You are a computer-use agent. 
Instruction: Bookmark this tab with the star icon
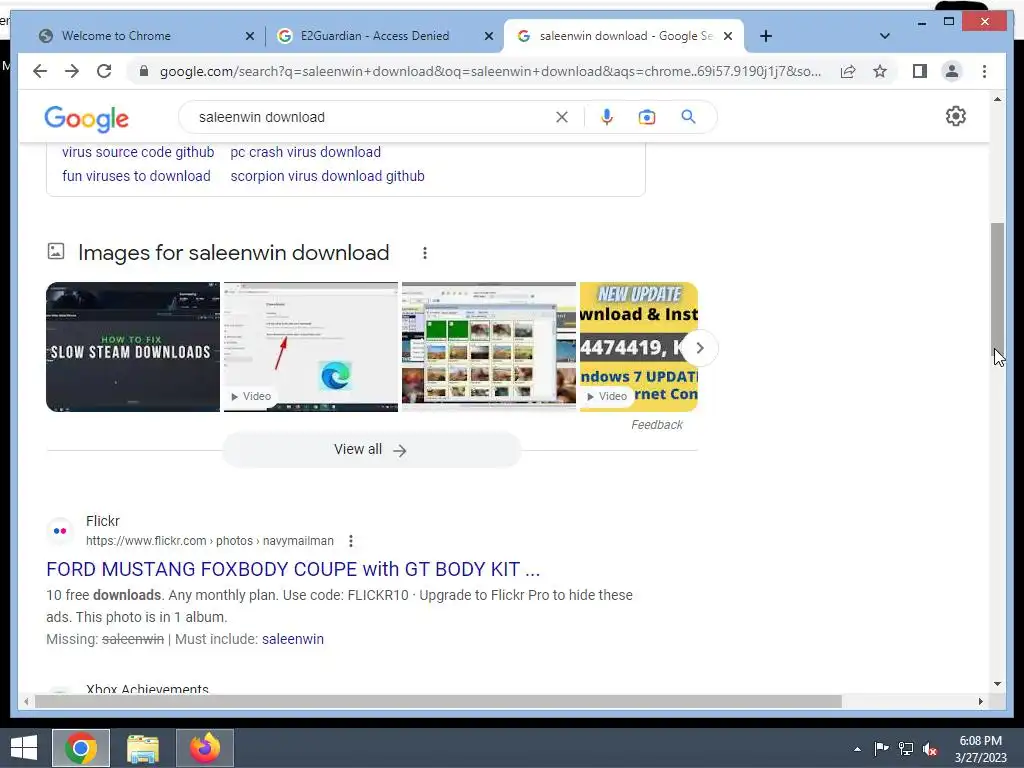pos(880,71)
